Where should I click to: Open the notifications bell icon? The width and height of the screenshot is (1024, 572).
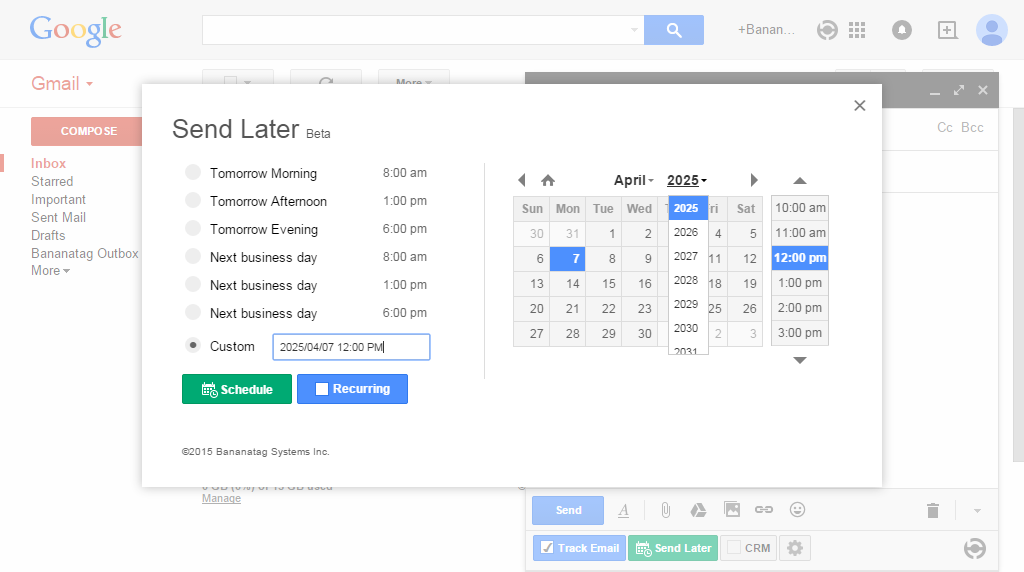(x=902, y=30)
